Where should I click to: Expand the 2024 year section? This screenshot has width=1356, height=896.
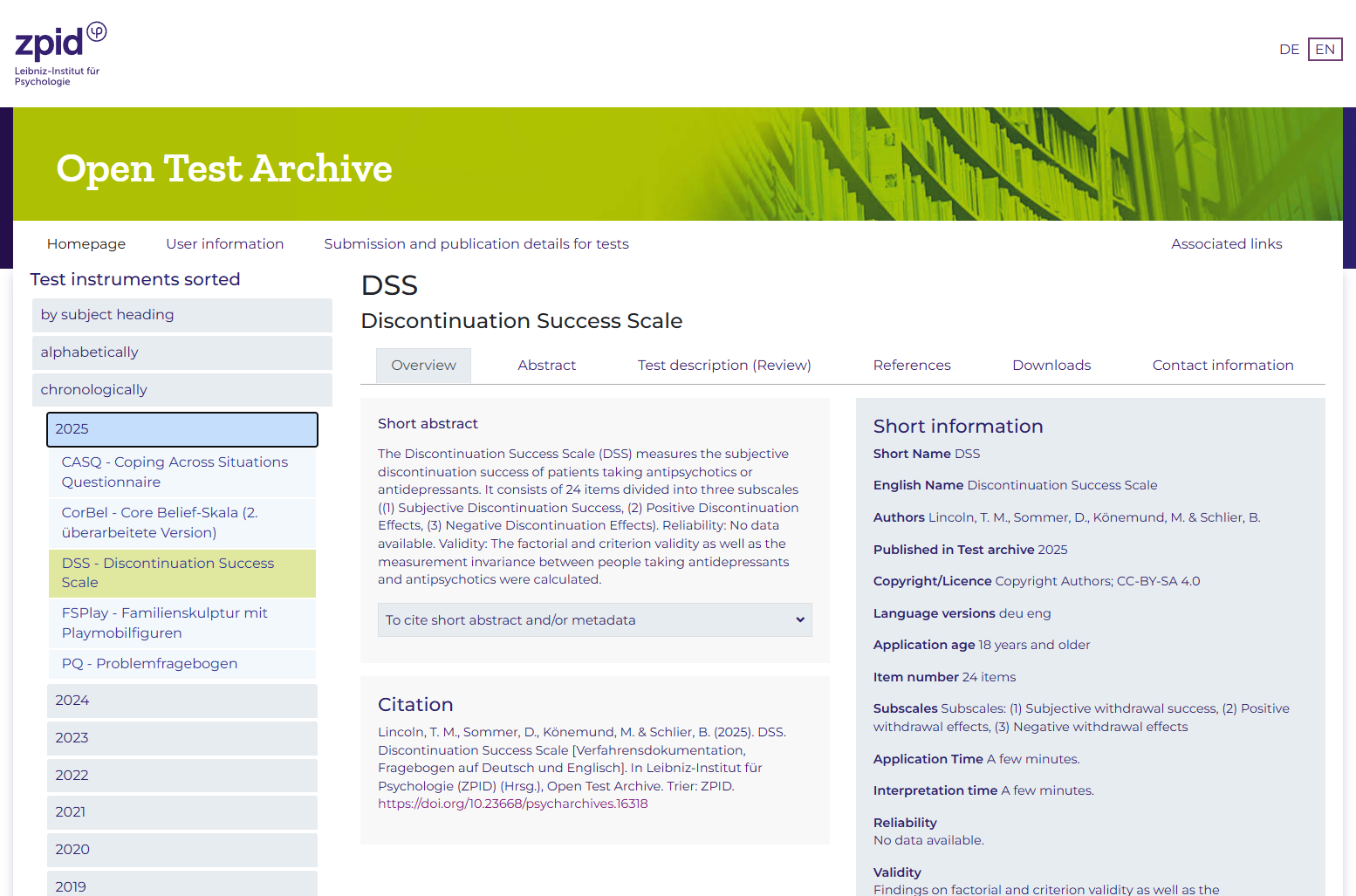(181, 701)
